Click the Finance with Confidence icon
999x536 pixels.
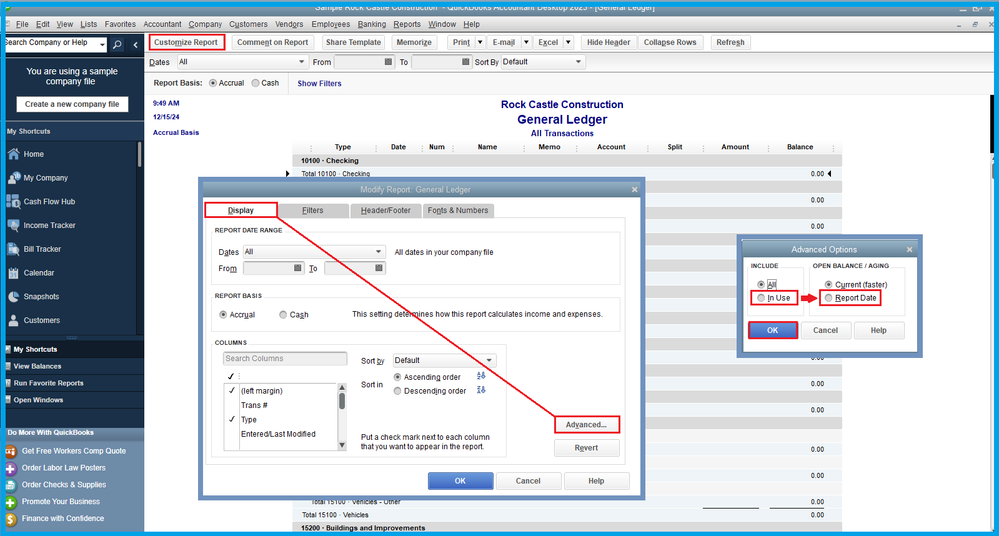pyautogui.click(x=11, y=519)
